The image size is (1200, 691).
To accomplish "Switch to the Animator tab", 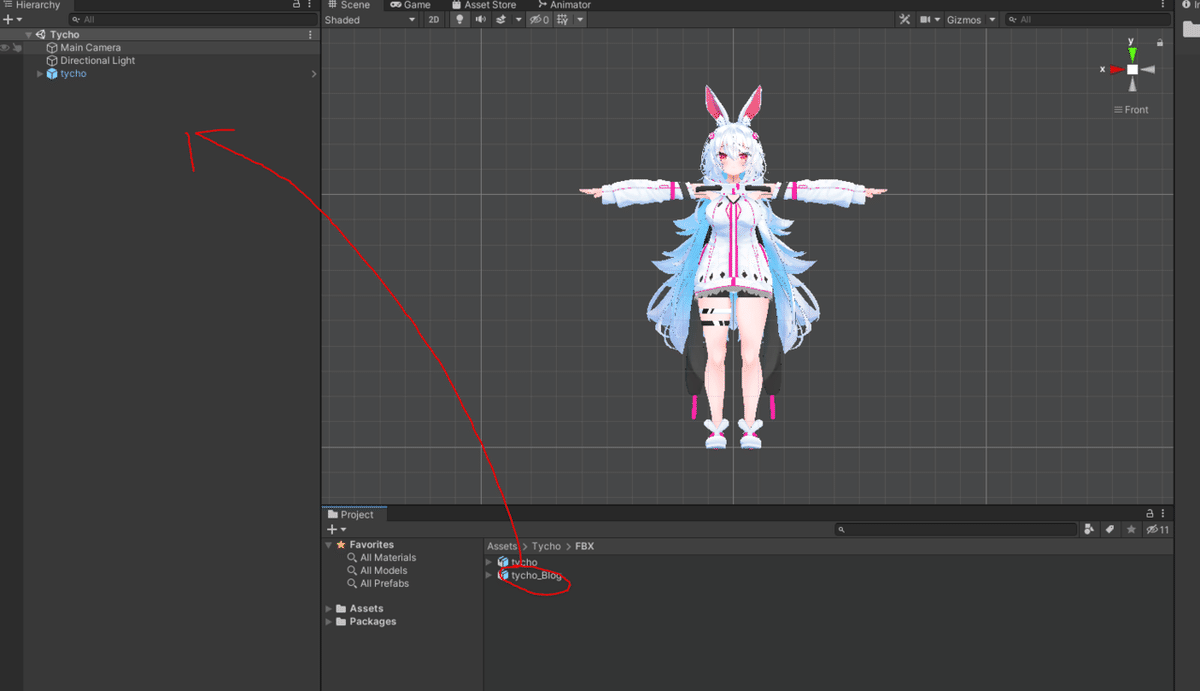I will 564,5.
